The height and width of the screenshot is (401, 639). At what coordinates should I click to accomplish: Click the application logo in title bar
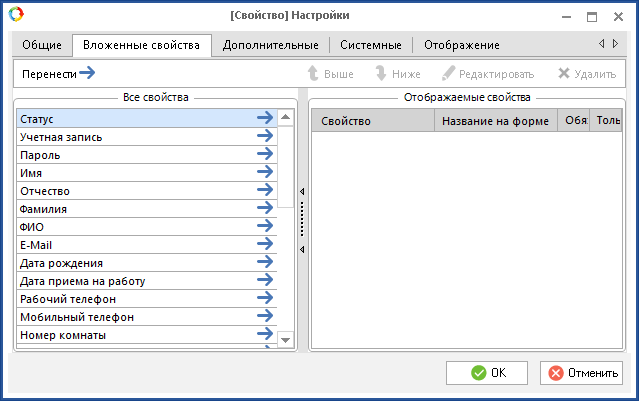click(16, 14)
